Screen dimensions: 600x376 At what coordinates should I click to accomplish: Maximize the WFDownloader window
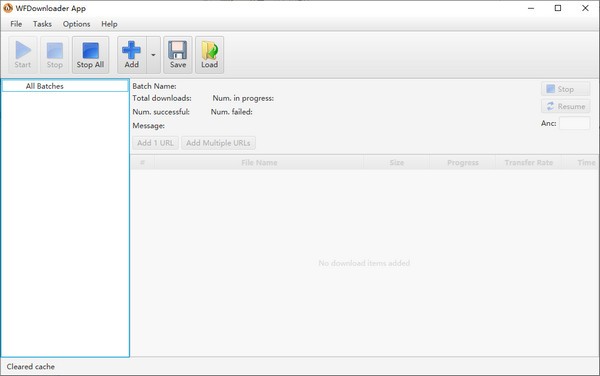pyautogui.click(x=558, y=8)
